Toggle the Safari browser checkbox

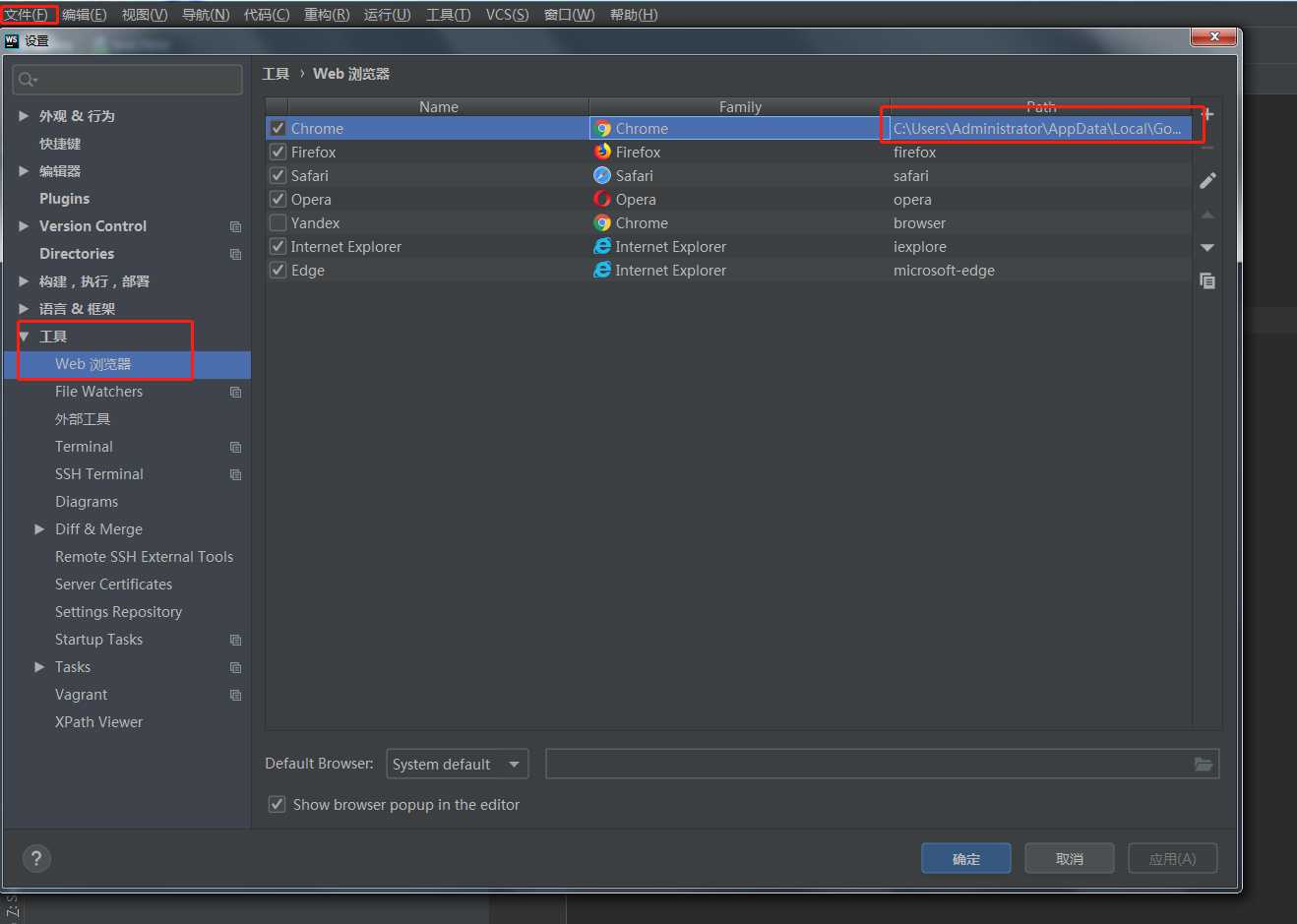pyautogui.click(x=278, y=175)
